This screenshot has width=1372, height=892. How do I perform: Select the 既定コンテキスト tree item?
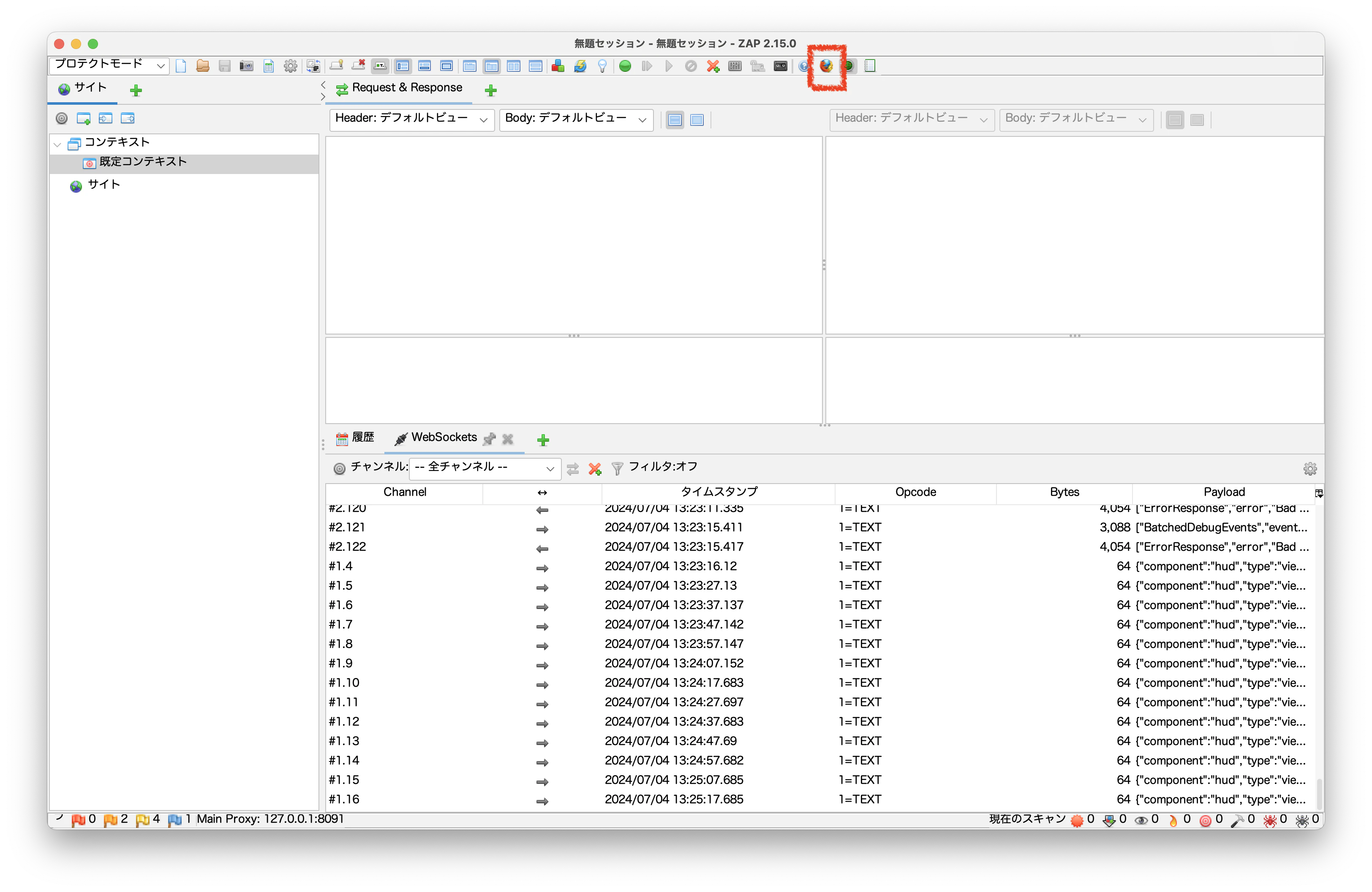[143, 163]
